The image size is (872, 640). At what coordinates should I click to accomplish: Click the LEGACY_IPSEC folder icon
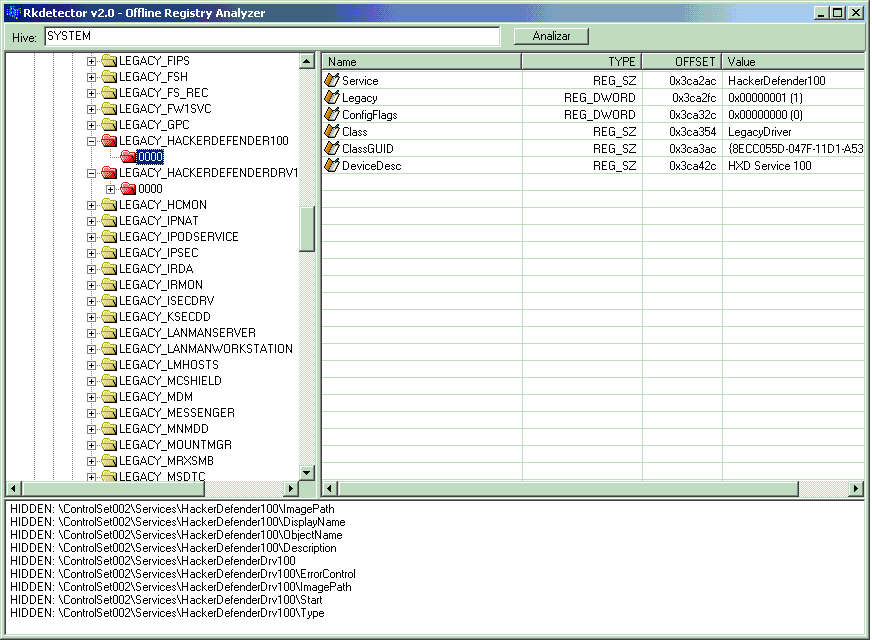[109, 253]
